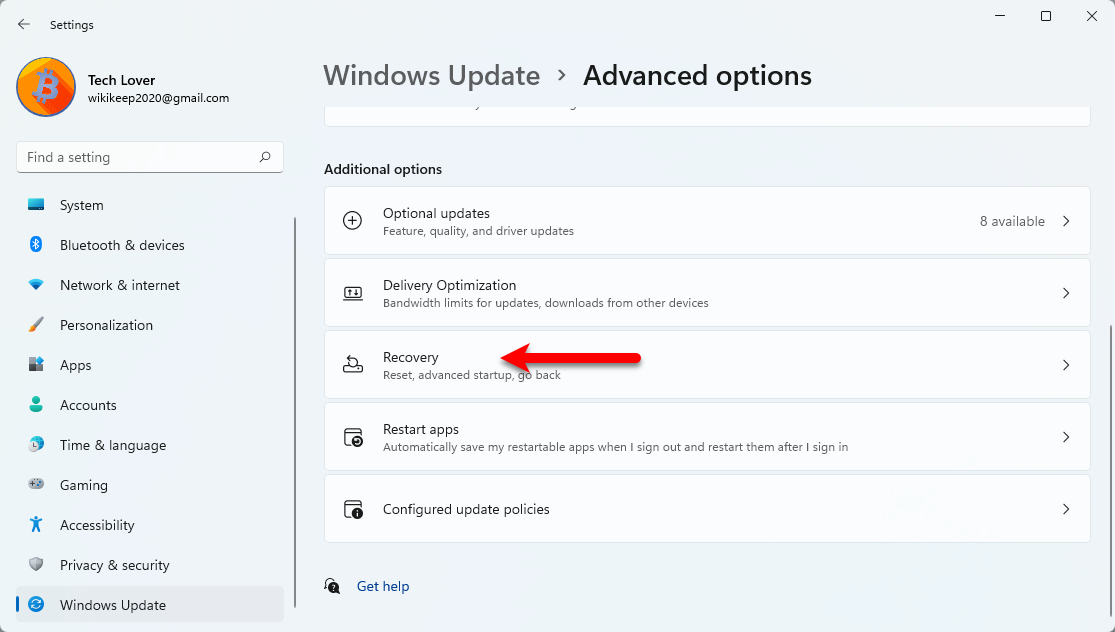Click the Optional updates plus icon
The image size is (1115, 632).
353,220
